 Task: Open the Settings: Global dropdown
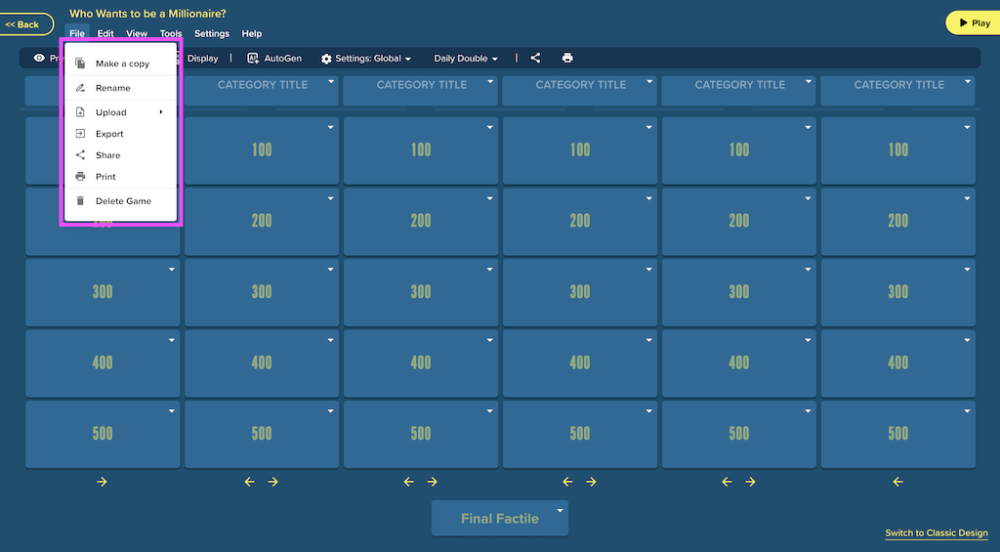[x=366, y=58]
